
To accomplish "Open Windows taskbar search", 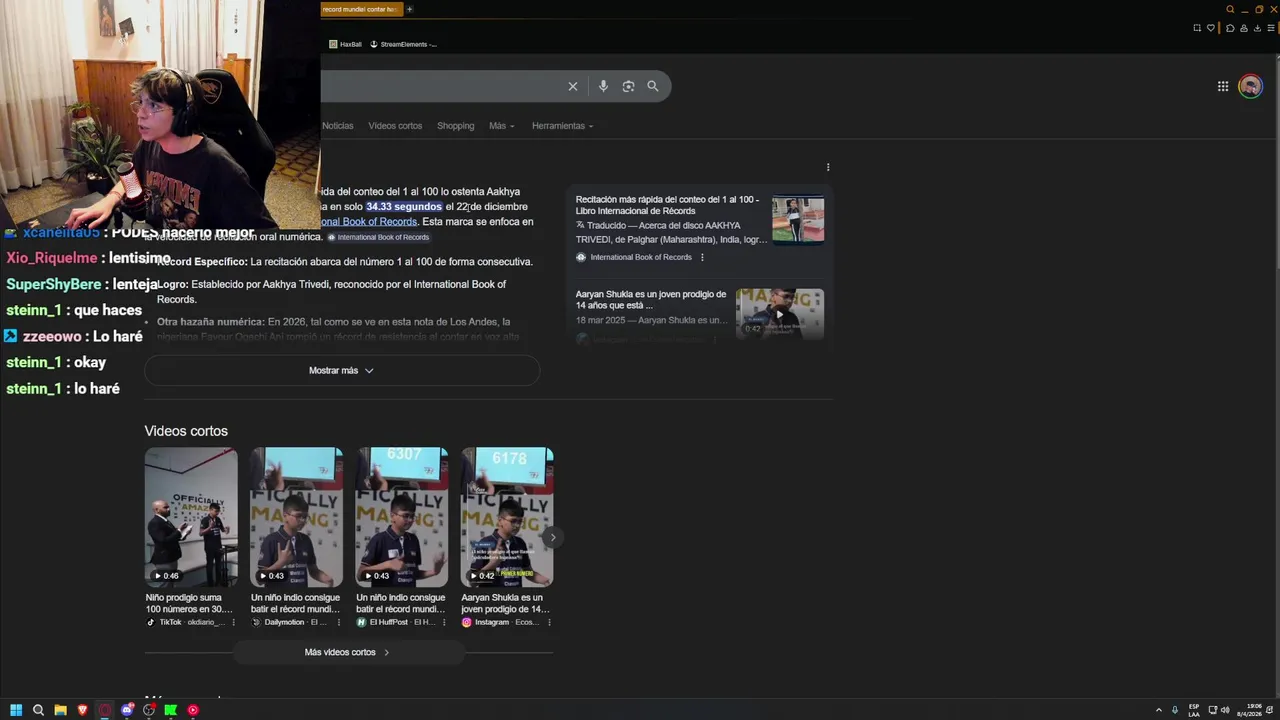I will coord(38,710).
